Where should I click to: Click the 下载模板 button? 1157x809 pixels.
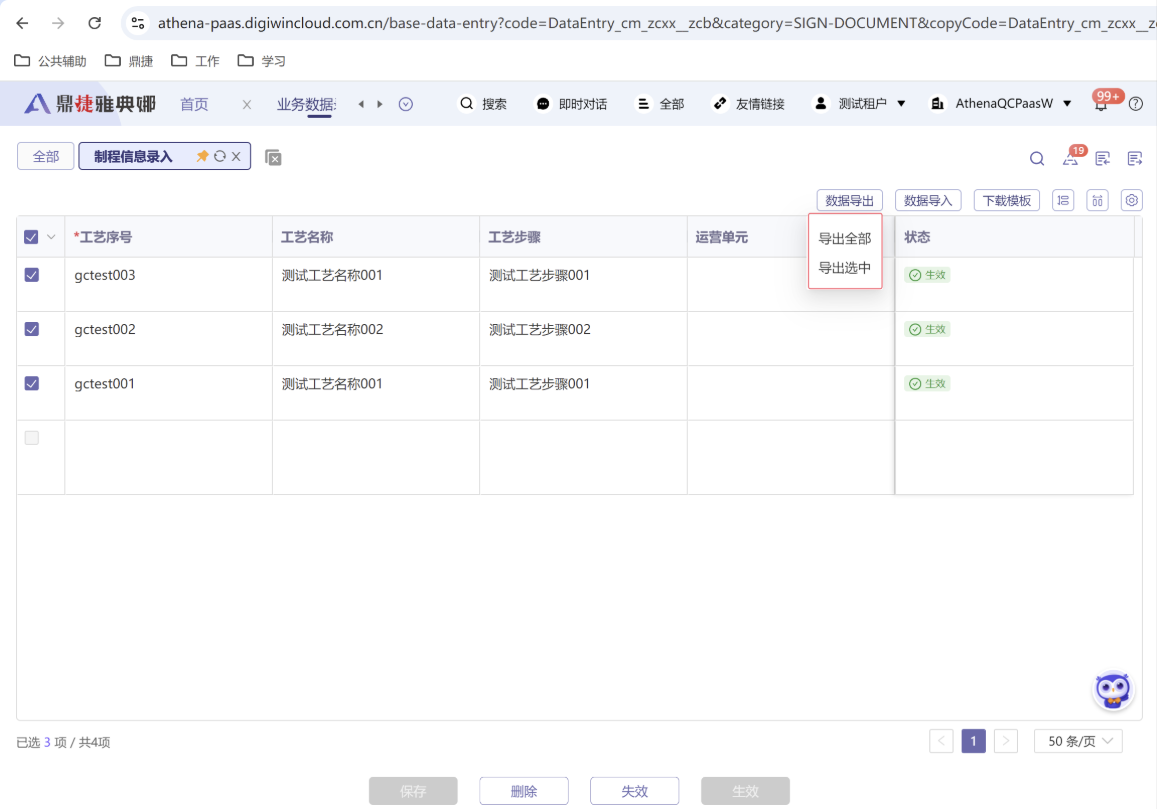[1006, 200]
